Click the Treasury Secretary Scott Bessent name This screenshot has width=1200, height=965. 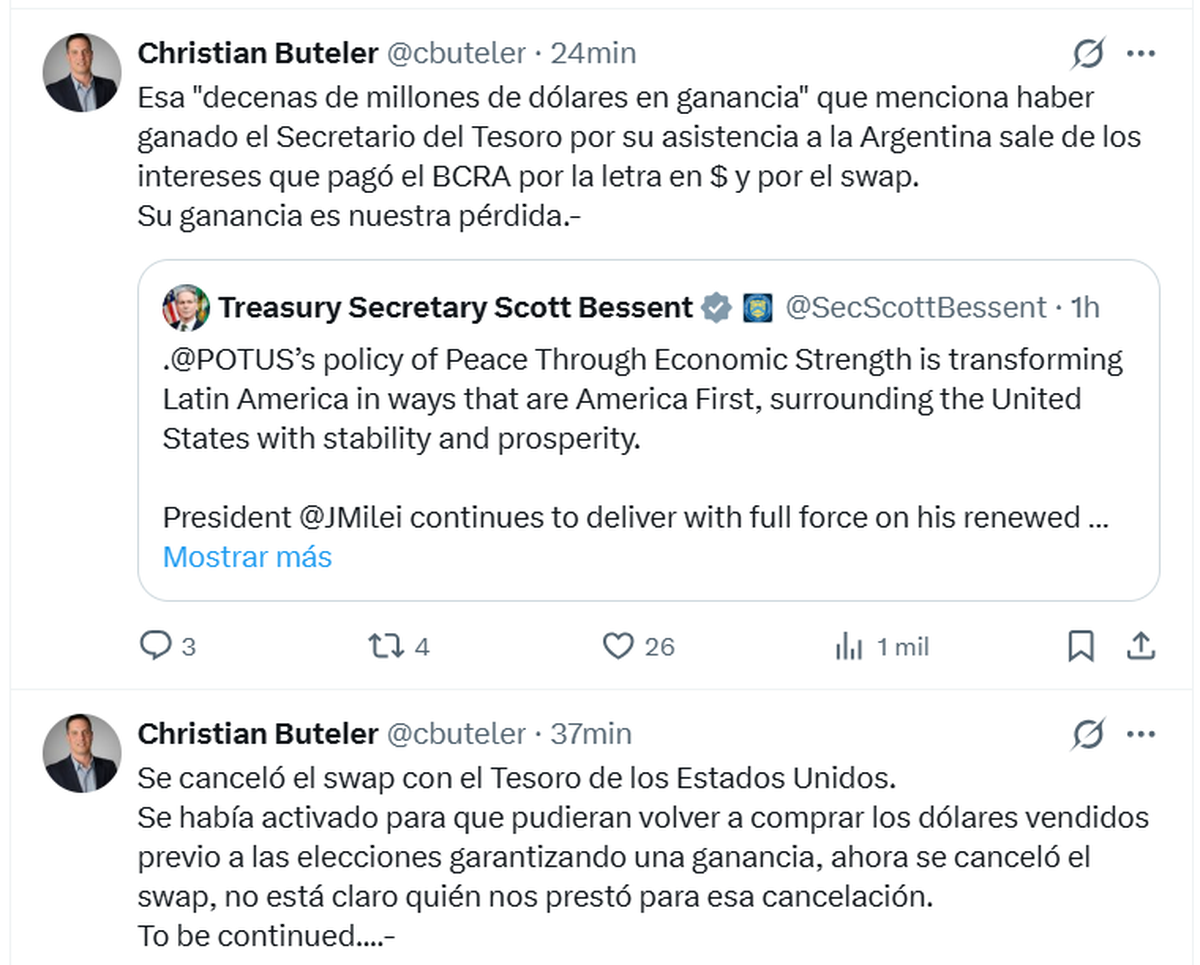click(x=455, y=307)
